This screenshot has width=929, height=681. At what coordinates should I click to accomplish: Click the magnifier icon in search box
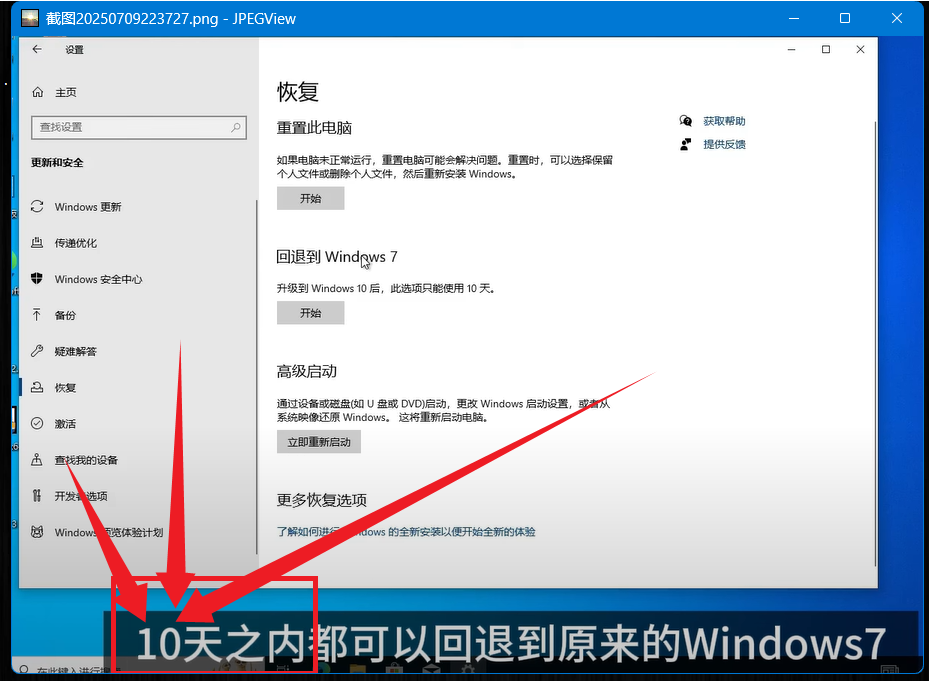point(236,127)
